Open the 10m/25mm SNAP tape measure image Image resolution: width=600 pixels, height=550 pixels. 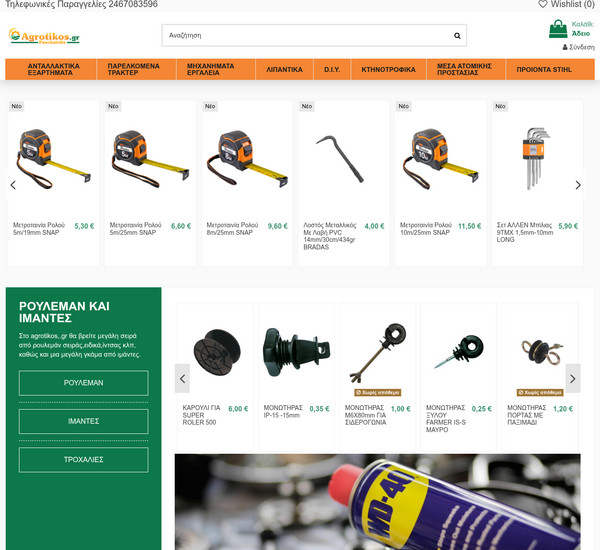pyautogui.click(x=441, y=159)
